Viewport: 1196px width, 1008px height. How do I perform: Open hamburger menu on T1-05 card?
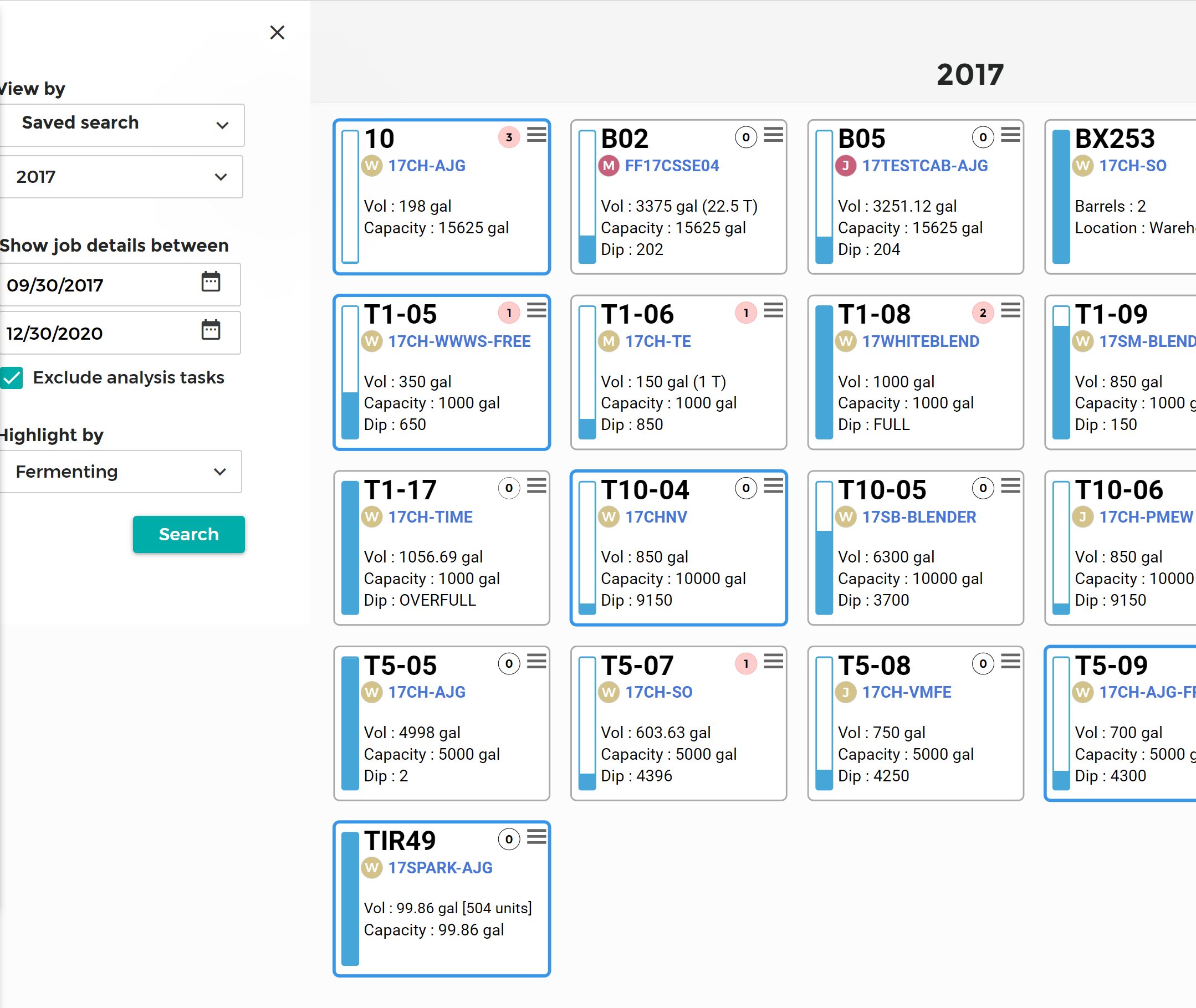click(536, 310)
